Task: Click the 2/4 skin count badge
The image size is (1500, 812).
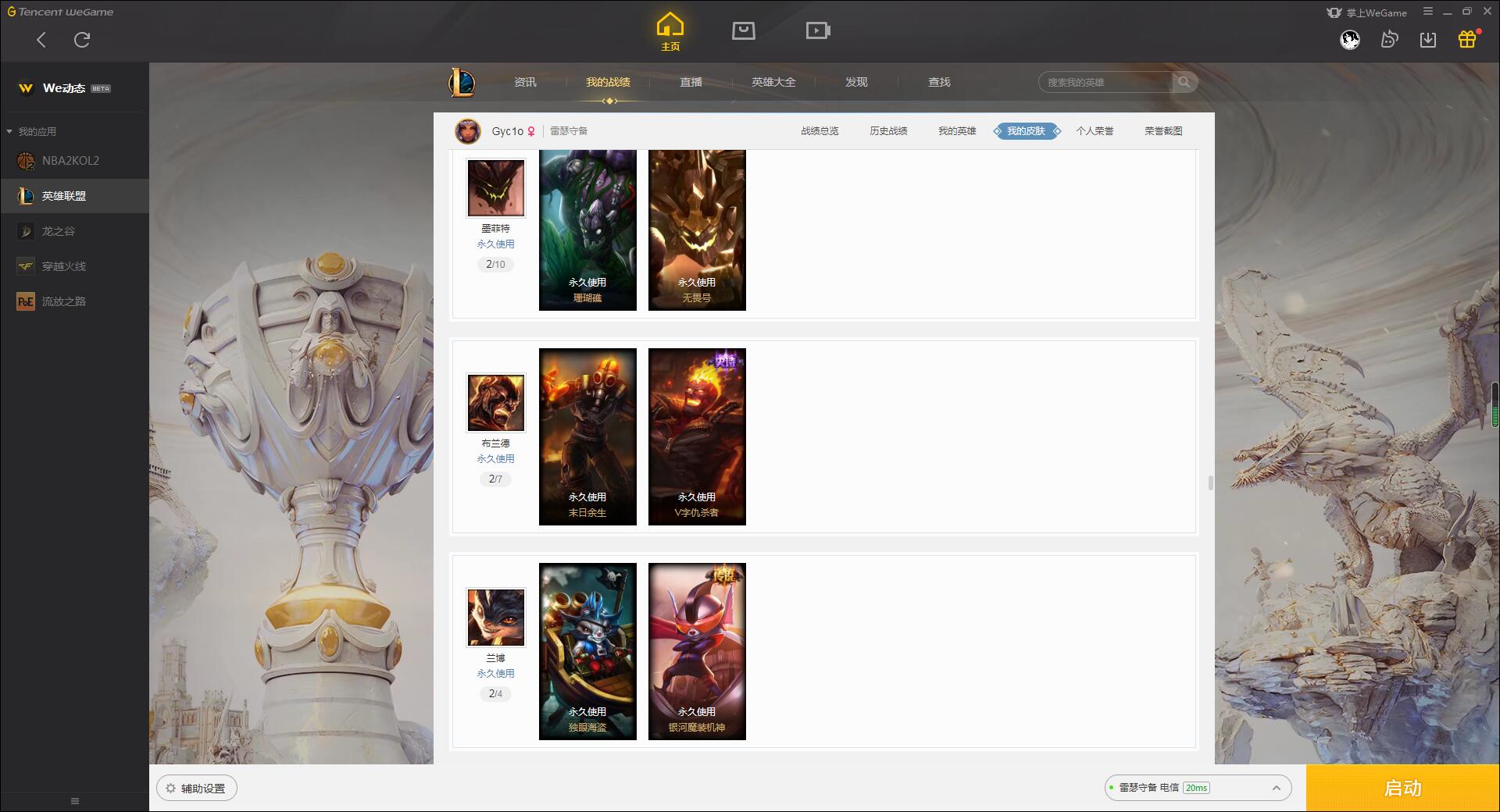Action: [x=495, y=694]
